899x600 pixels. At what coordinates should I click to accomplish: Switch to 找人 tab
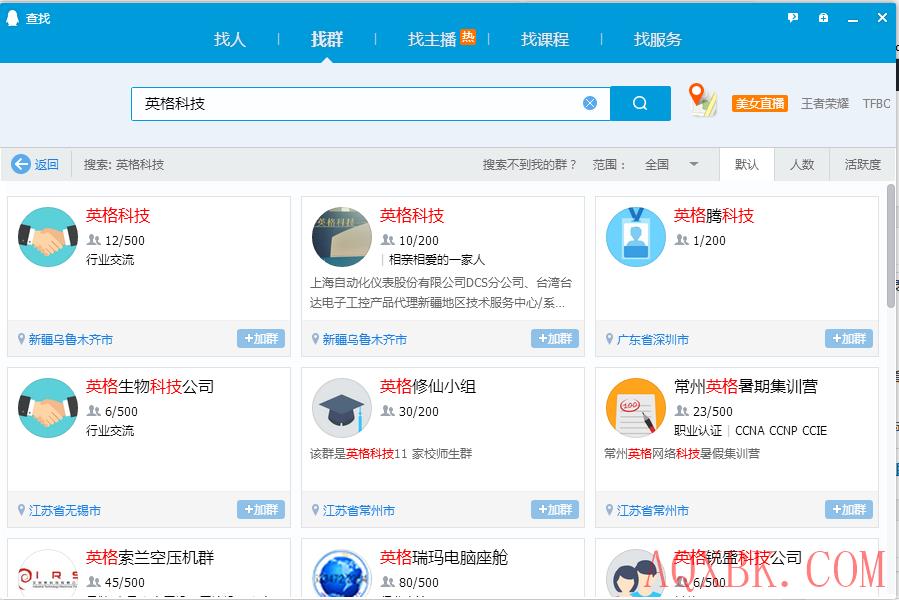(x=229, y=39)
